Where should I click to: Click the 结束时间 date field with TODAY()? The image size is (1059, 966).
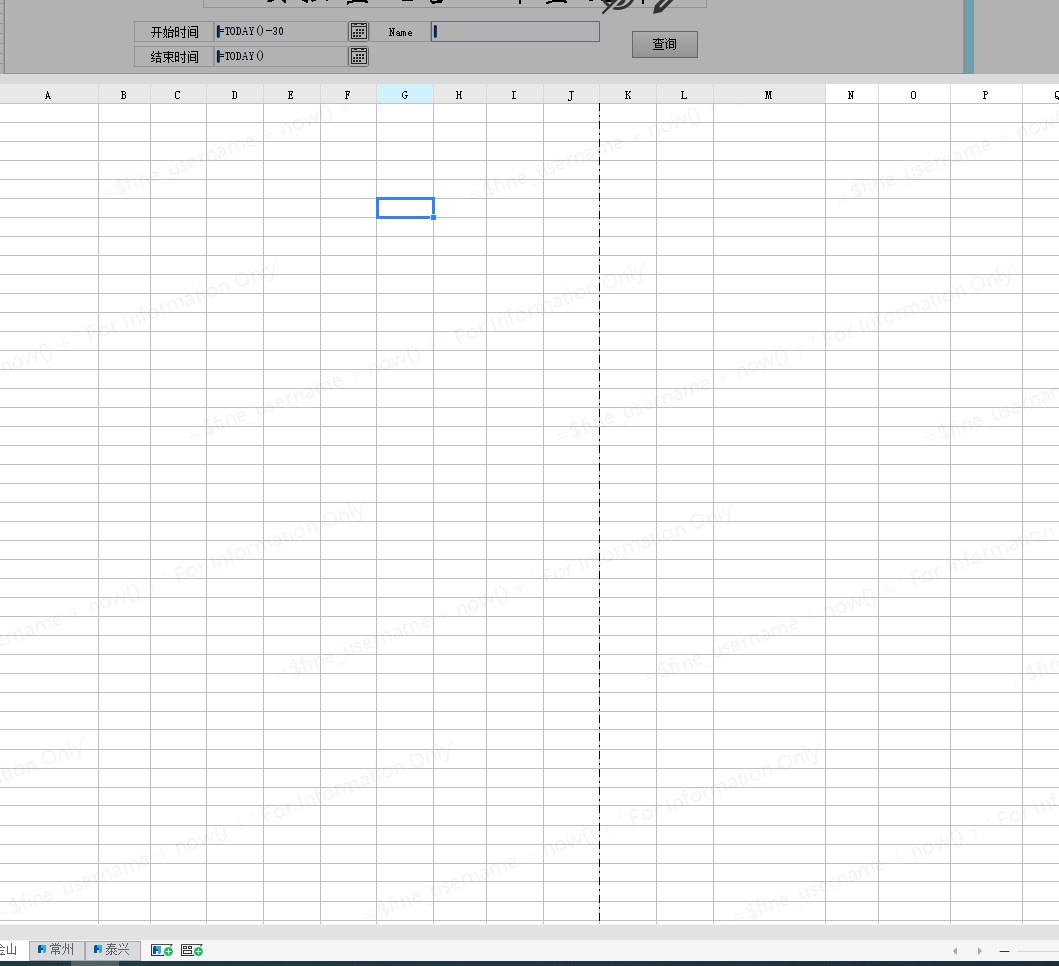coord(281,56)
